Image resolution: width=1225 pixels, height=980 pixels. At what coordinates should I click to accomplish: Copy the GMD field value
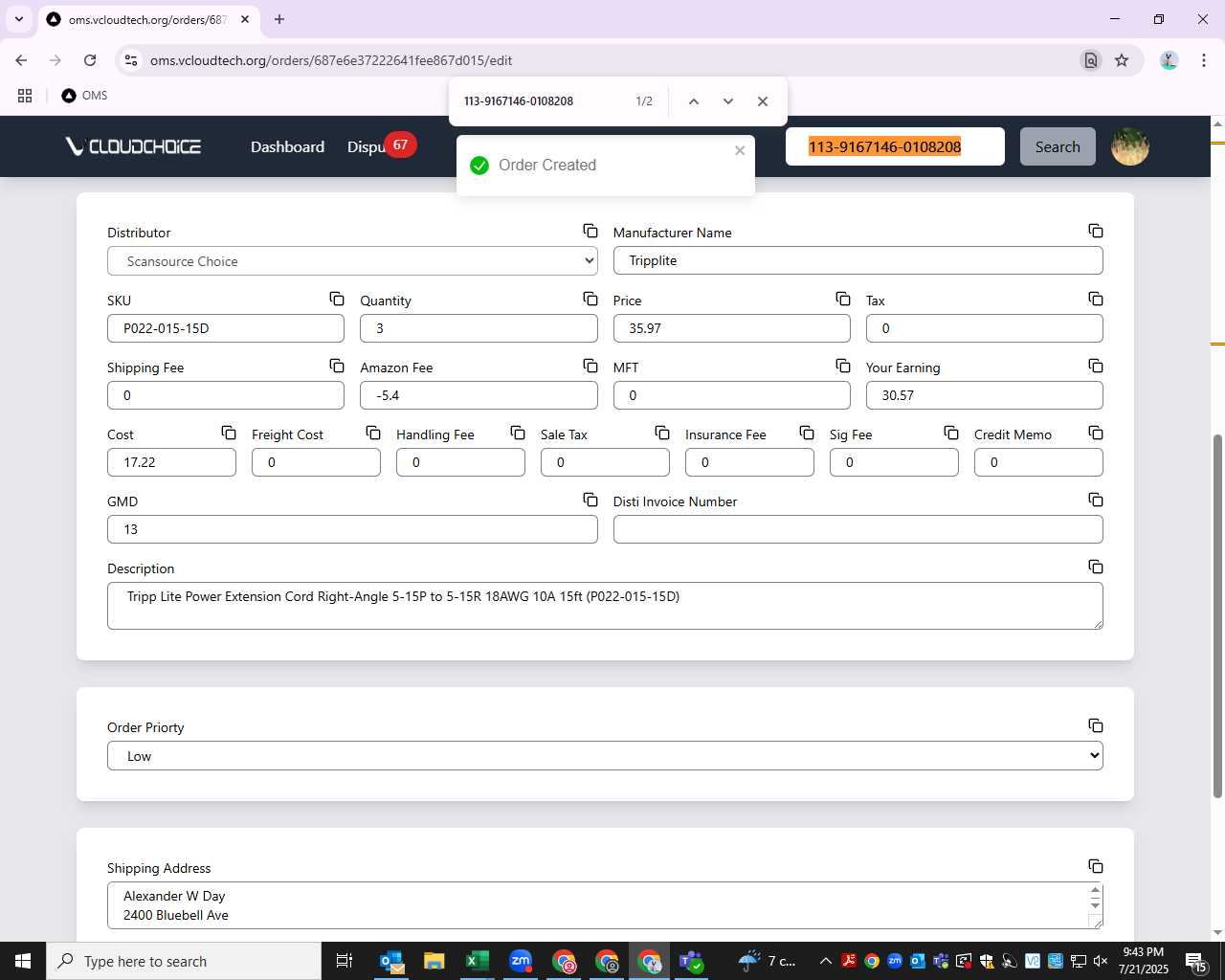coord(590,500)
